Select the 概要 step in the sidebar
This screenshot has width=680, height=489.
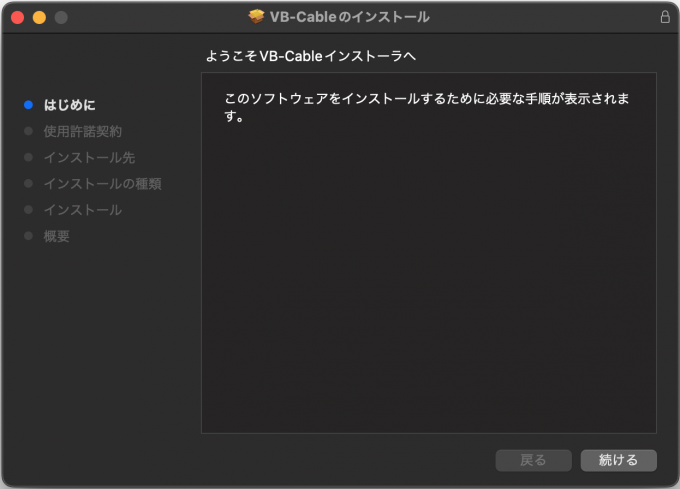[56, 236]
